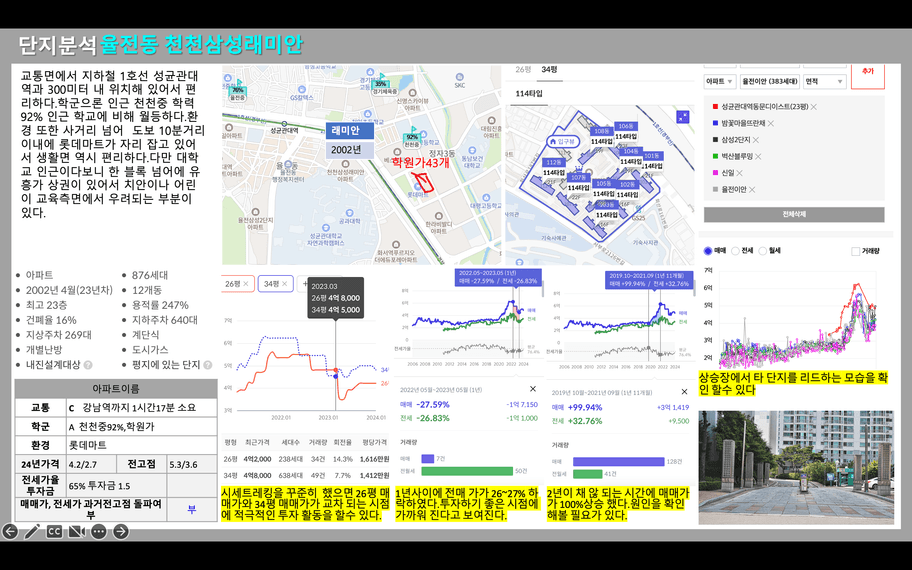
Task: Select table cell 천천중92%,학원가
Action: pyautogui.click(x=142, y=426)
